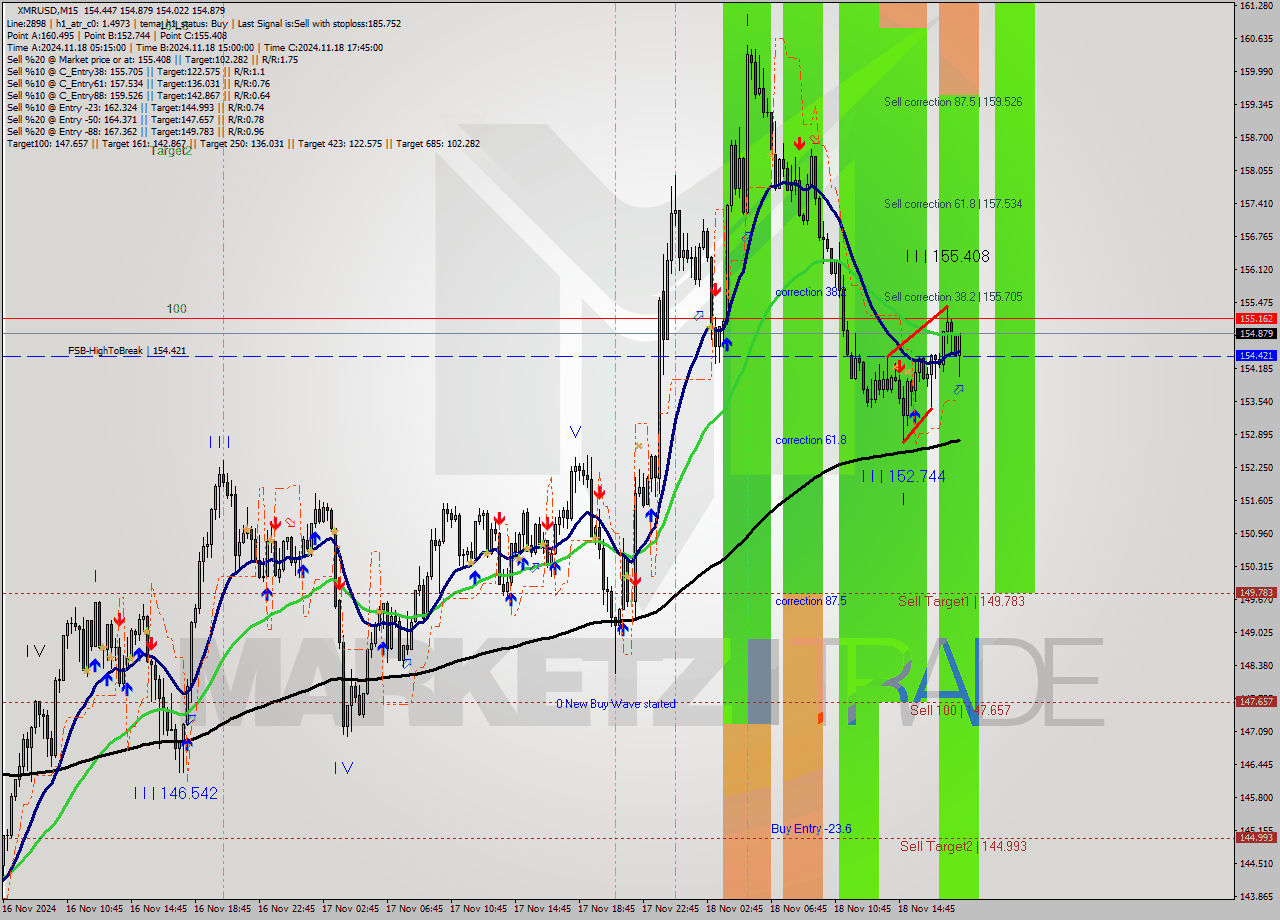Image resolution: width=1280 pixels, height=920 pixels.
Task: Click the '17 Nov 22:45' time axis label
Action: pyautogui.click(x=673, y=909)
